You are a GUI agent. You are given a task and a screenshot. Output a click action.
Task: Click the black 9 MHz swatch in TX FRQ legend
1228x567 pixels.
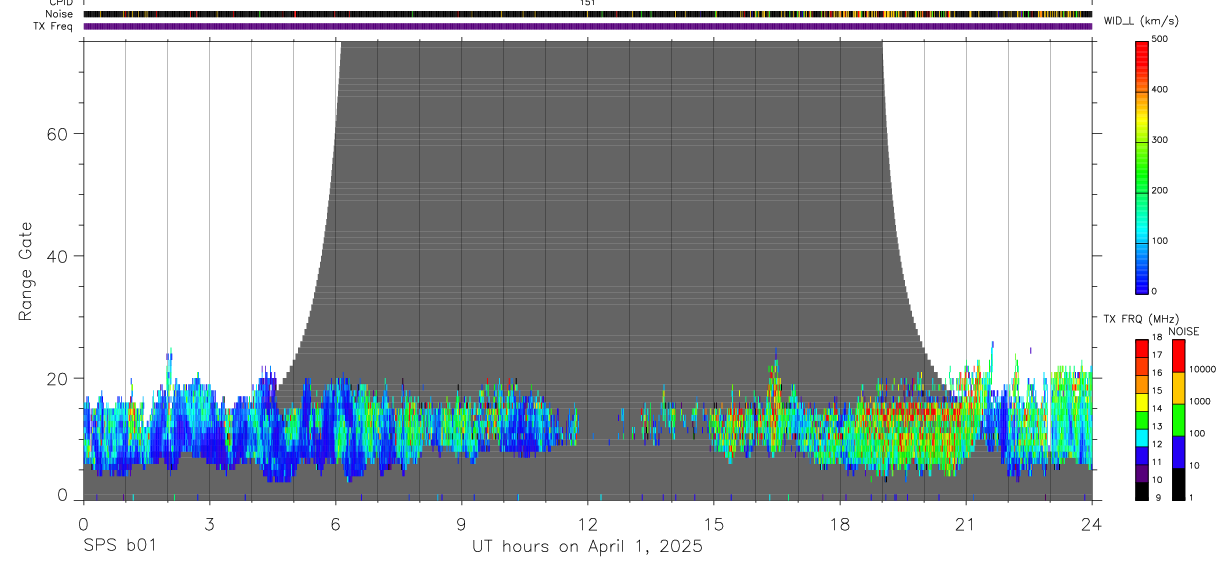[1142, 491]
